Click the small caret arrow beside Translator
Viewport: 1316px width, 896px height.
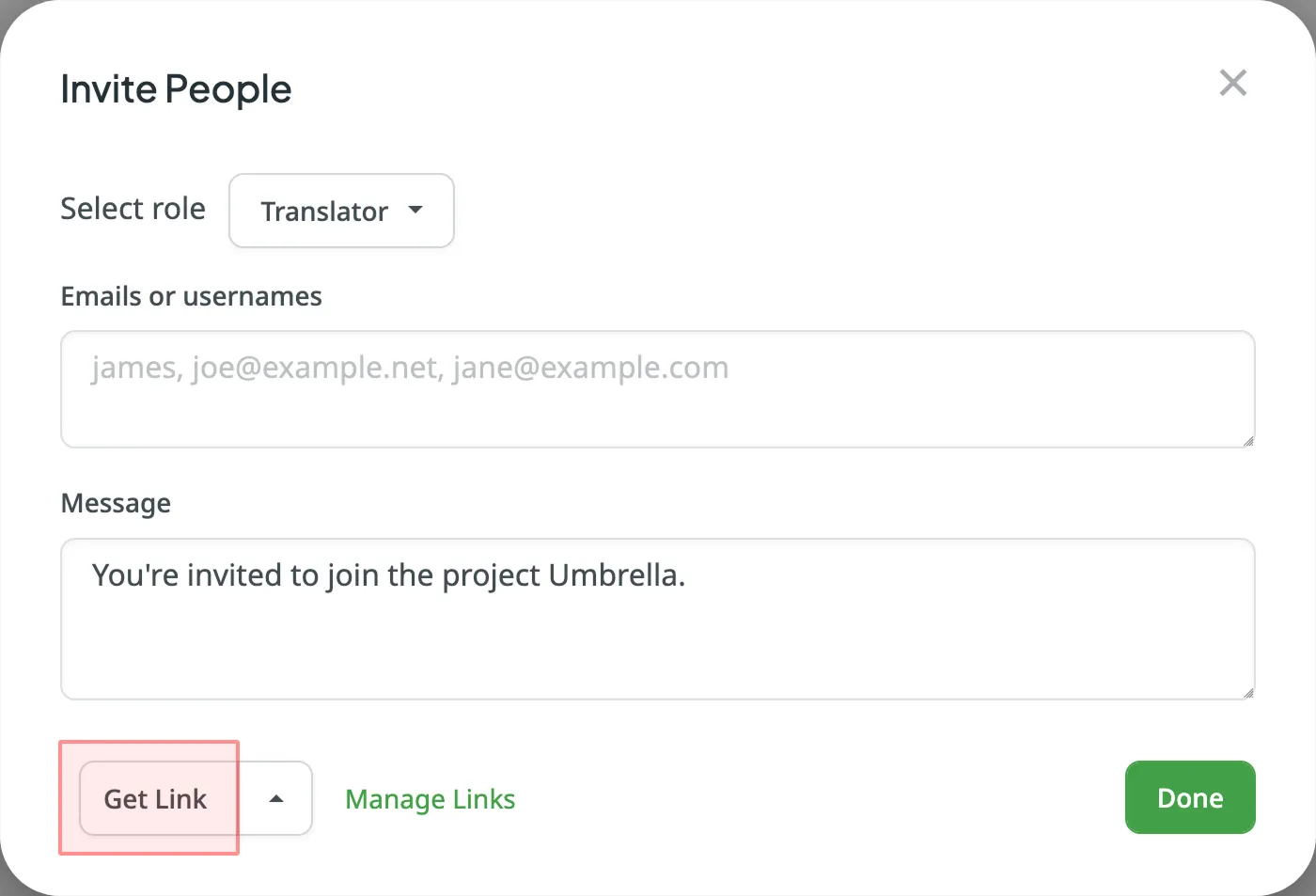pyautogui.click(x=415, y=211)
